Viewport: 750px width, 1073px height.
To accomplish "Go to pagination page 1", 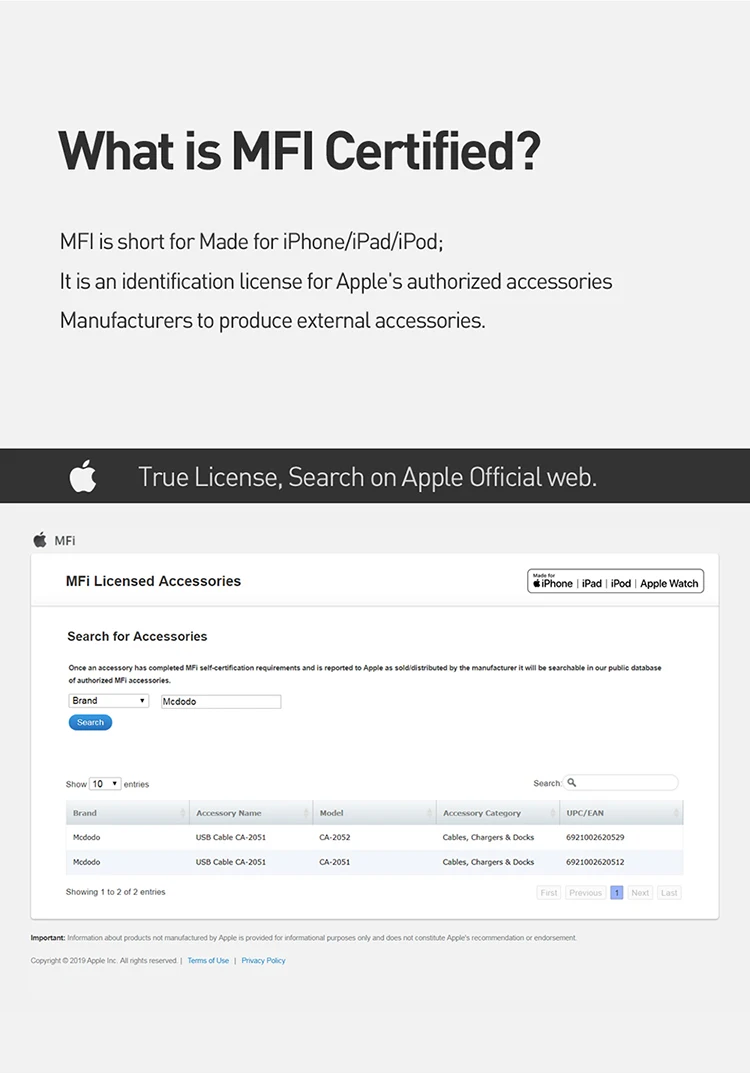I will click(617, 892).
